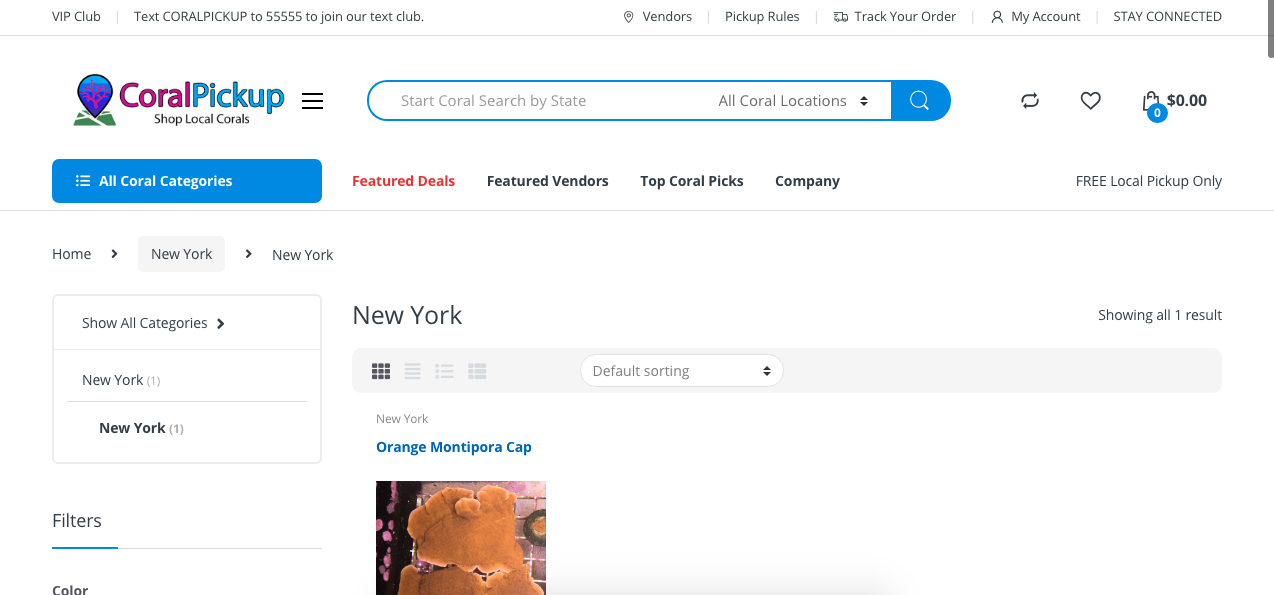The width and height of the screenshot is (1274, 595).
Task: Open the shopping cart bag icon
Action: [1151, 102]
